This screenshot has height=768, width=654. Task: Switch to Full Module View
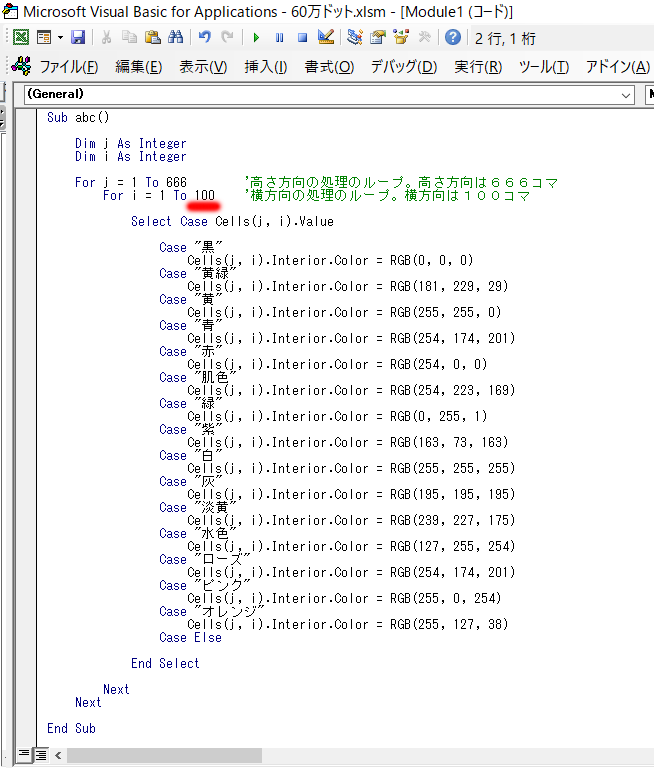41,754
